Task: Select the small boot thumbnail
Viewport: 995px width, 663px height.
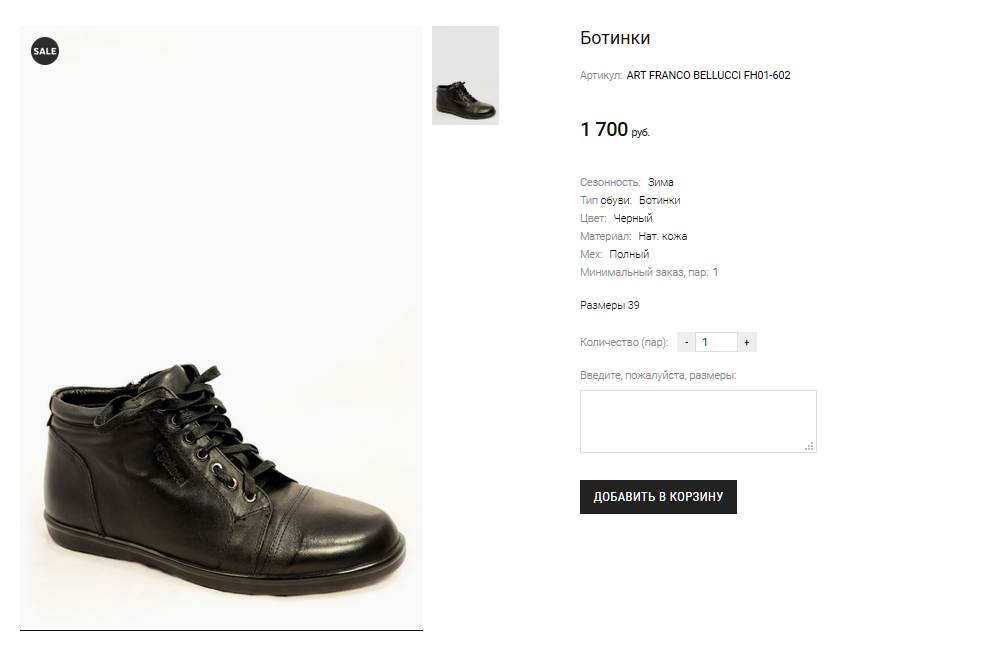Action: (465, 76)
